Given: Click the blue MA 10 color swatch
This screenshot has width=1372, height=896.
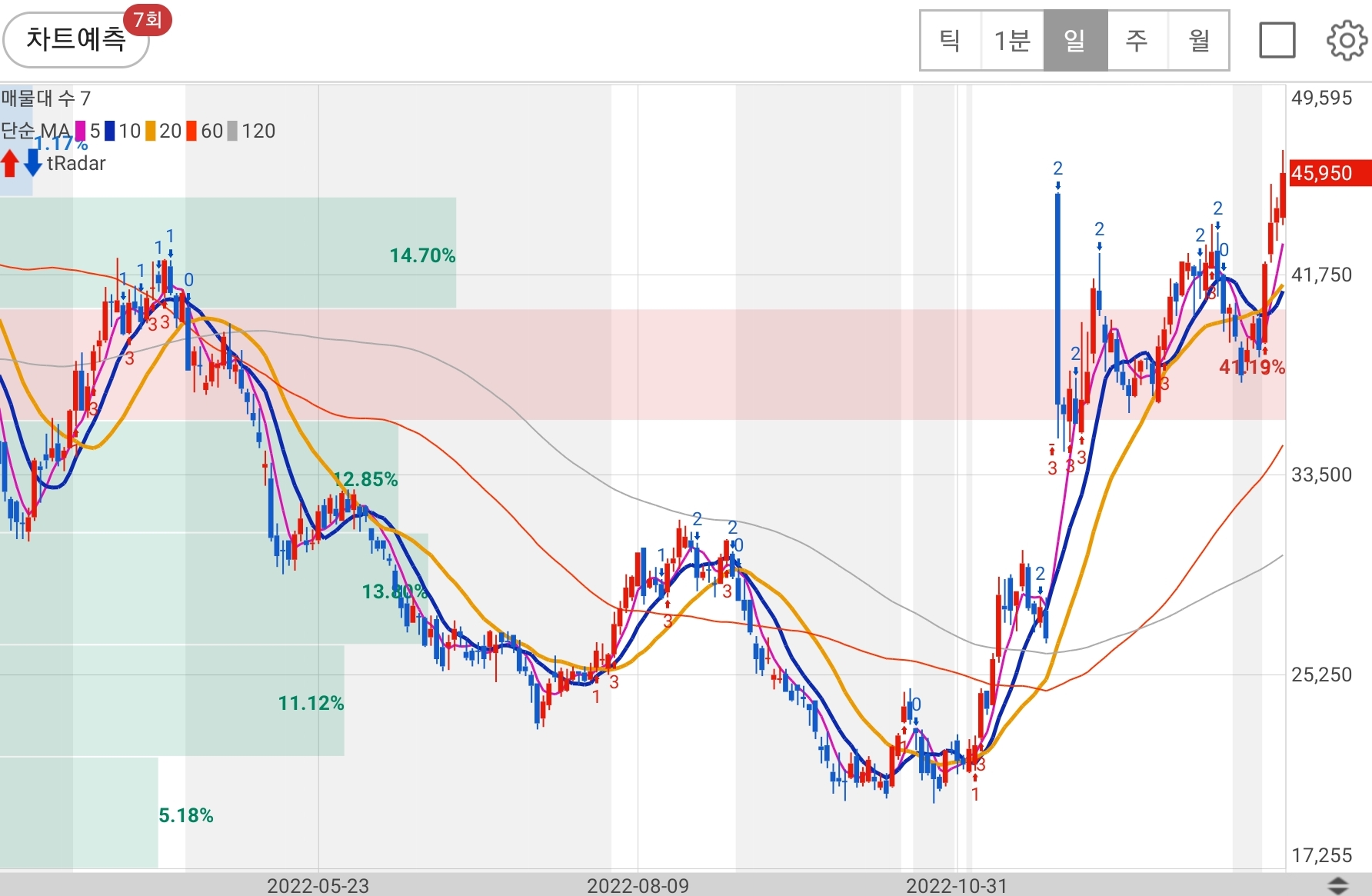Looking at the screenshot, I should tap(110, 132).
